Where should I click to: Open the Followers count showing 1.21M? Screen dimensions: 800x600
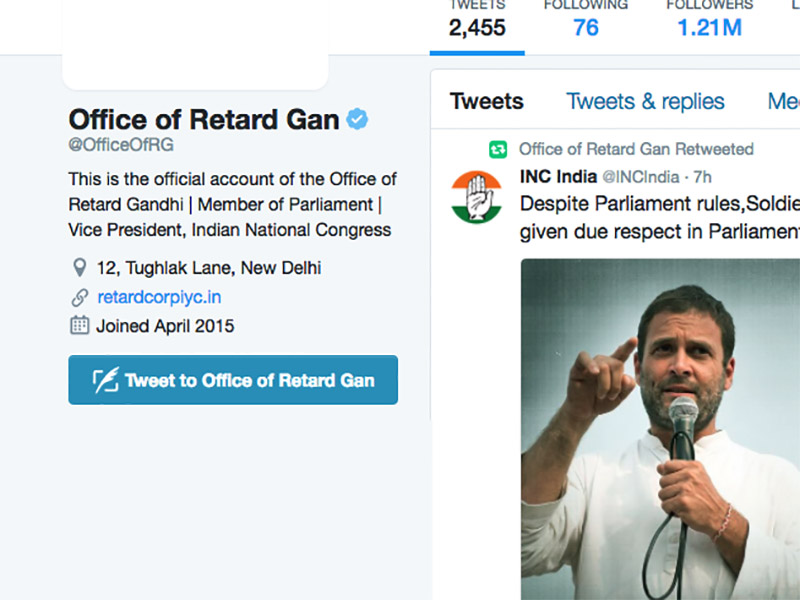point(710,21)
